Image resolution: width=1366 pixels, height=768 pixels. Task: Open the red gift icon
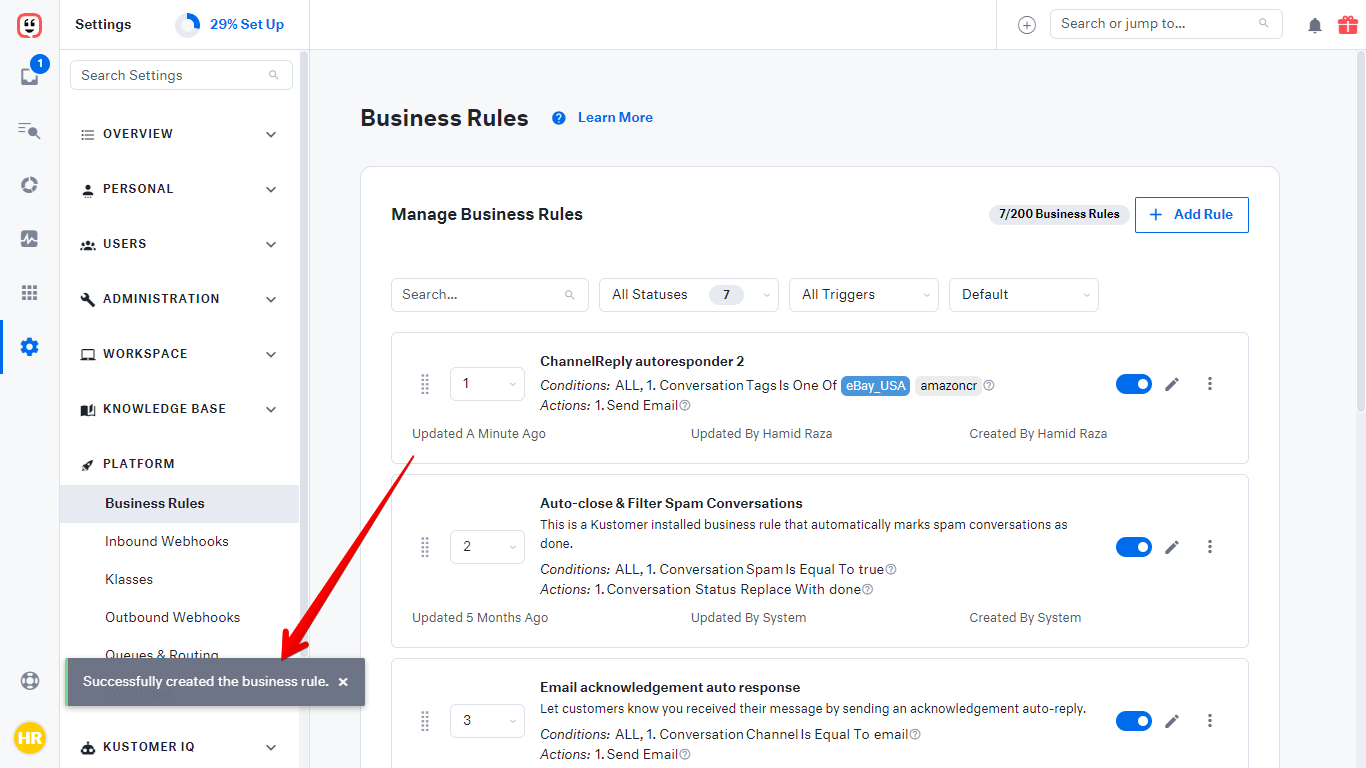tap(1348, 24)
